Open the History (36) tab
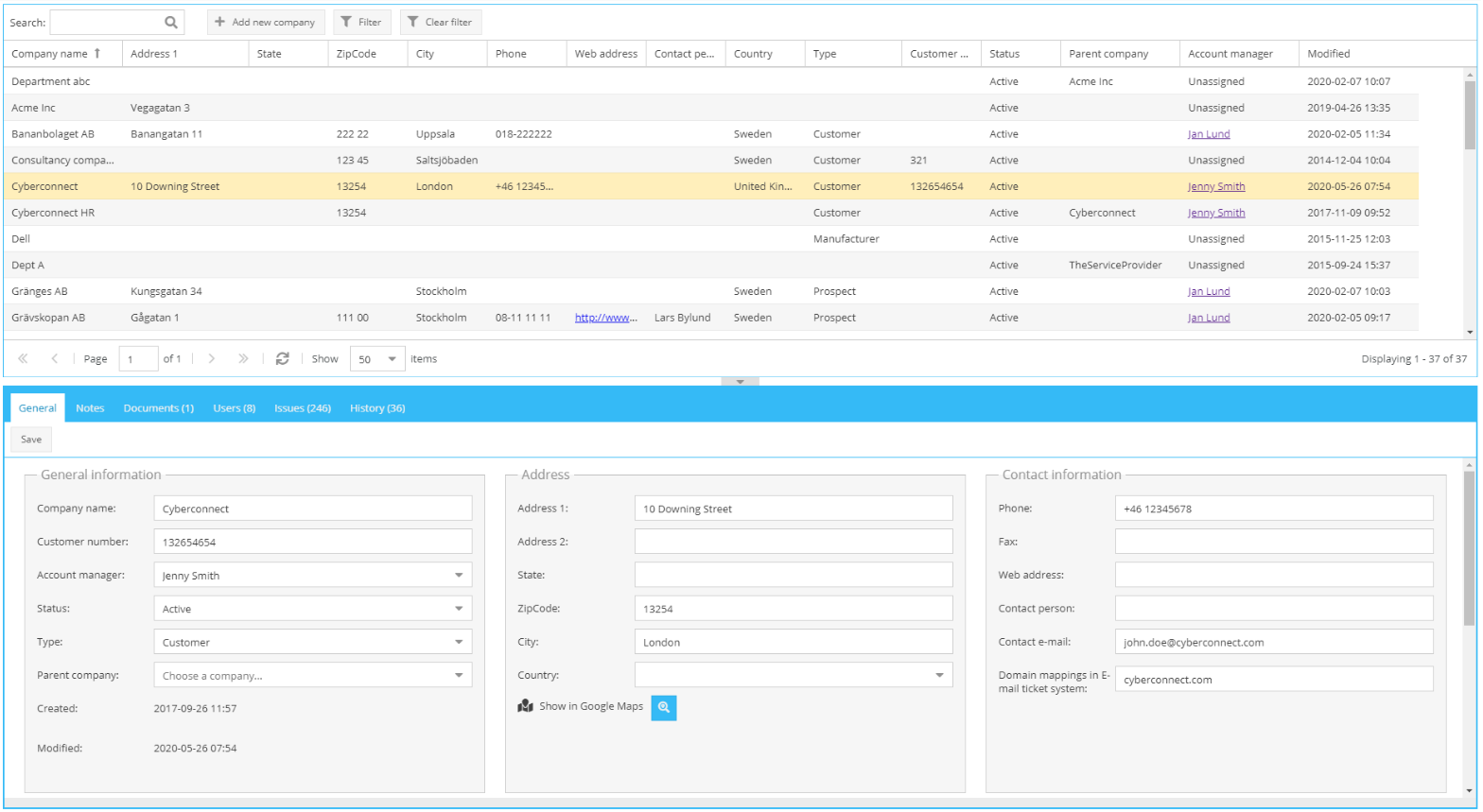1483x812 pixels. tap(377, 408)
